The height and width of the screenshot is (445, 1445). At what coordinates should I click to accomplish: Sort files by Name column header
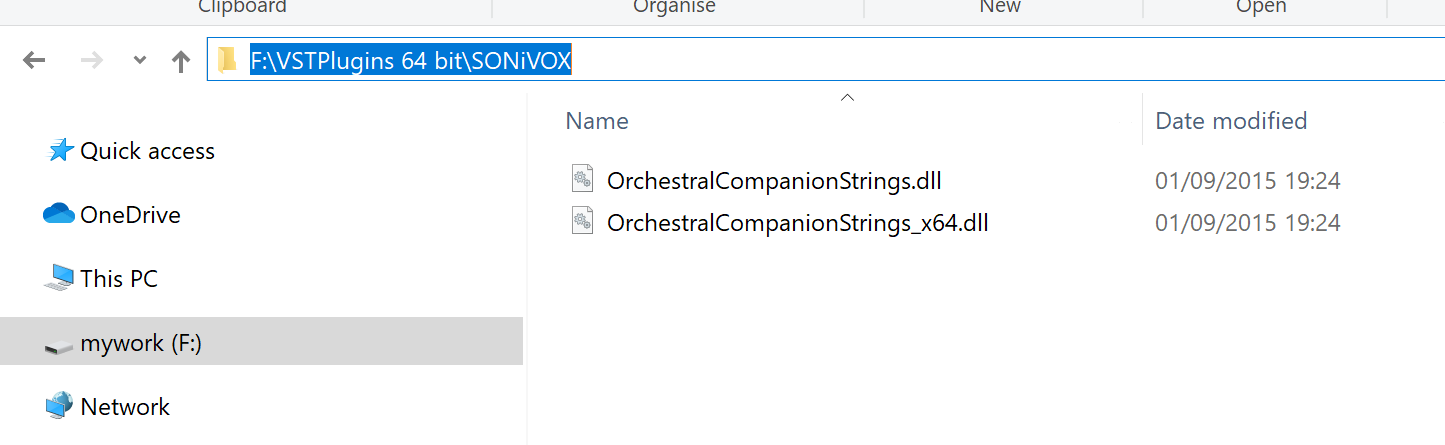point(597,121)
